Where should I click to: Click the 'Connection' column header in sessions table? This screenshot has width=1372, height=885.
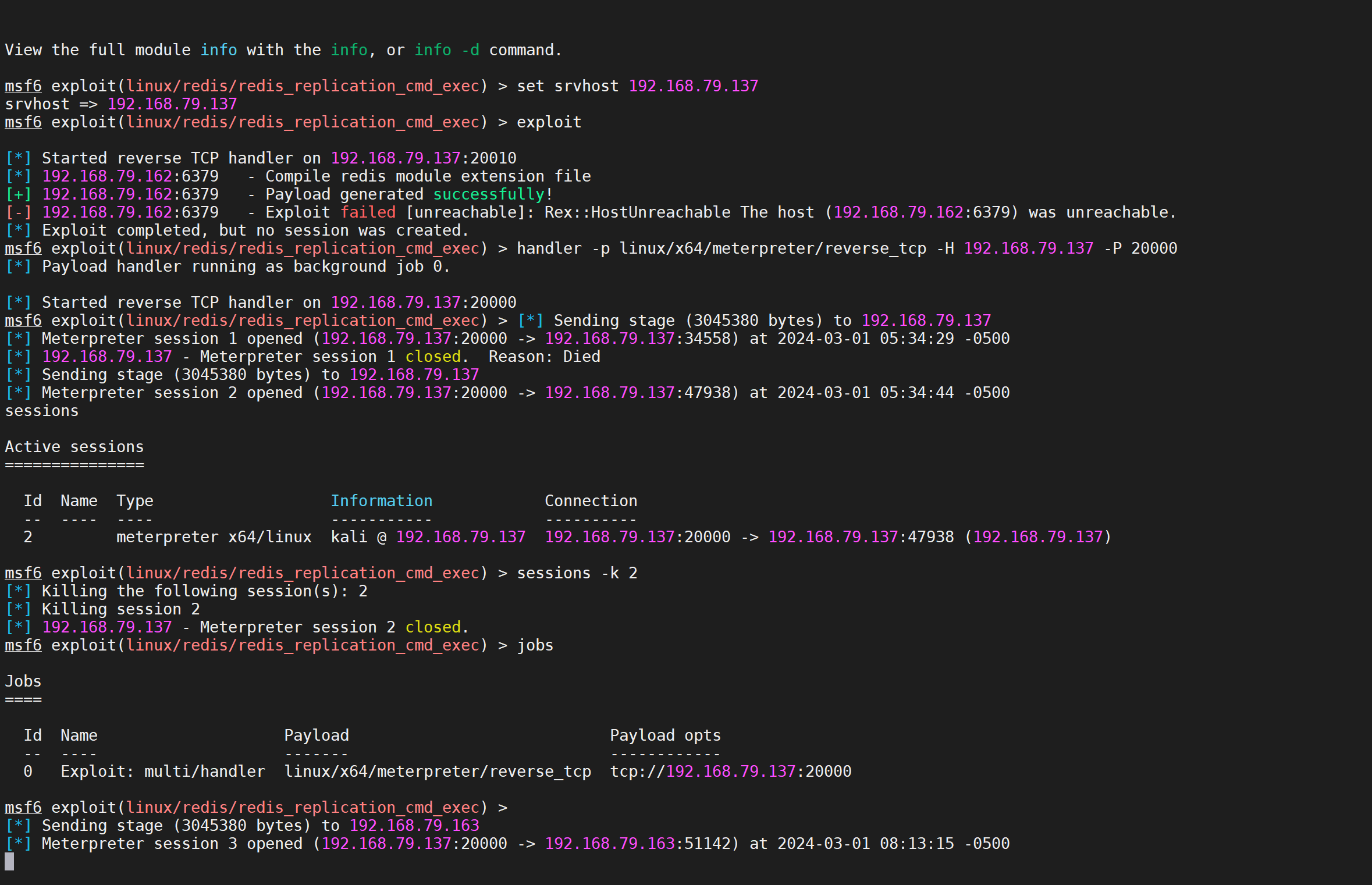(x=591, y=501)
